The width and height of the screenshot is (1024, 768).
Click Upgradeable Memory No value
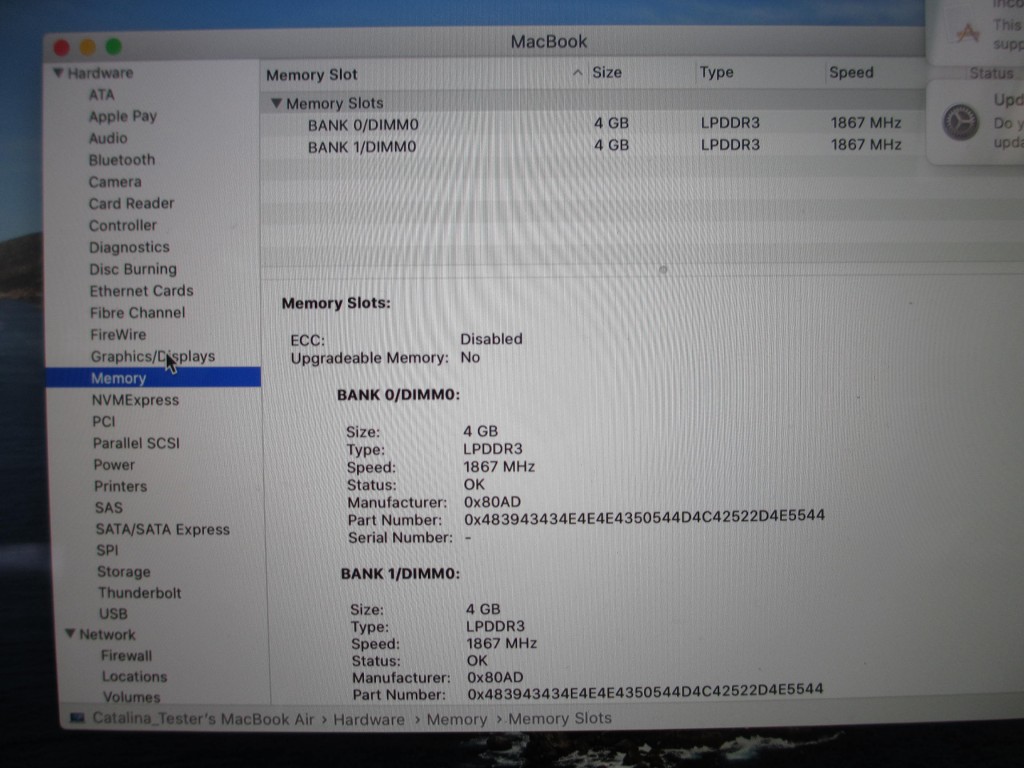(x=470, y=357)
